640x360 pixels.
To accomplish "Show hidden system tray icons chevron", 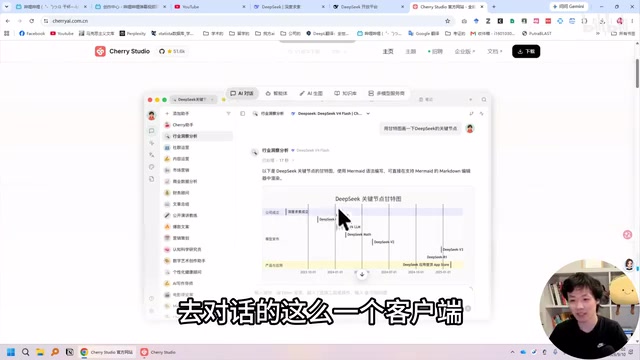I will (512, 352).
